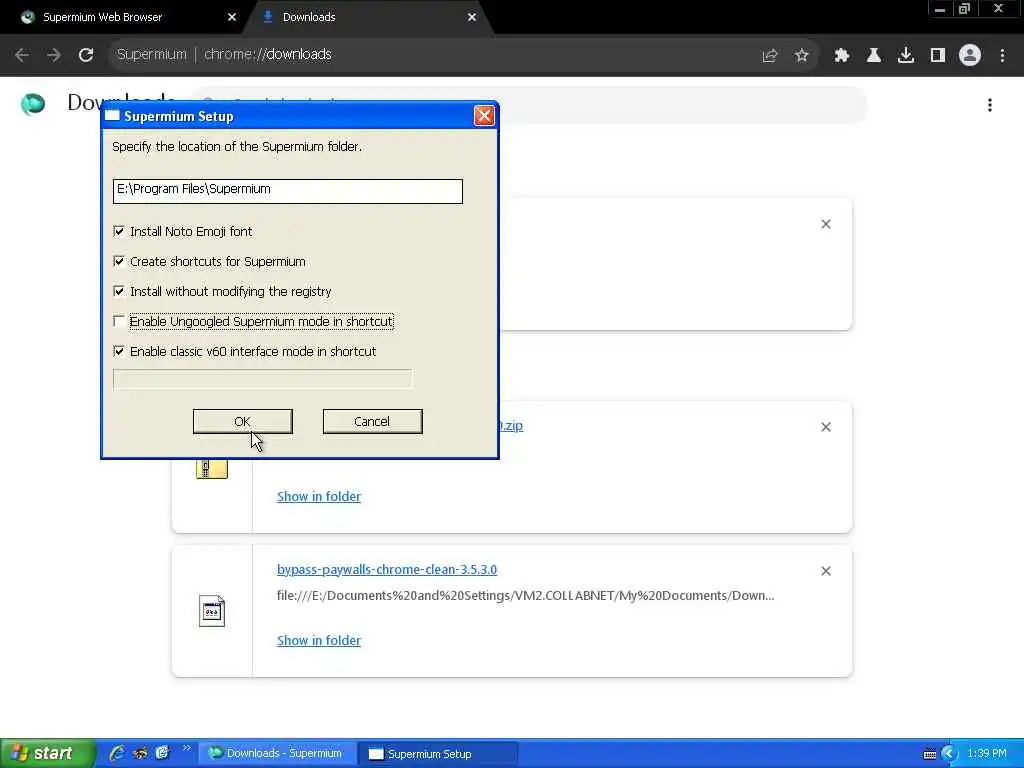This screenshot has width=1024, height=768.
Task: Click the system clock 1:39 PM
Action: pos(987,754)
